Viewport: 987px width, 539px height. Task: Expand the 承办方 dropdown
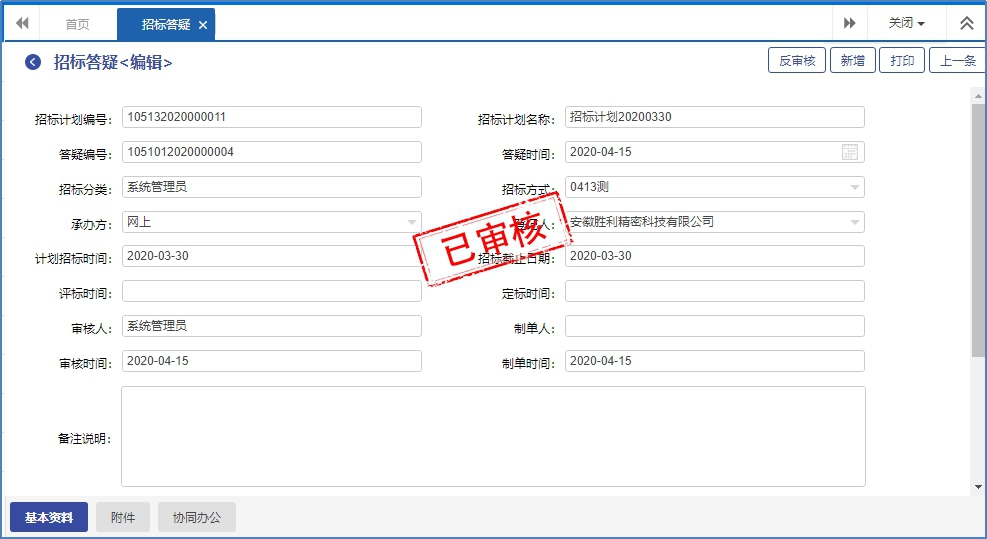[411, 222]
